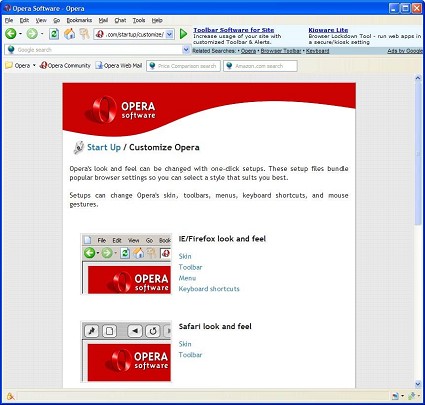Expand the Opera bookmarks folder arrow
This screenshot has height=405, width=425.
point(34,65)
